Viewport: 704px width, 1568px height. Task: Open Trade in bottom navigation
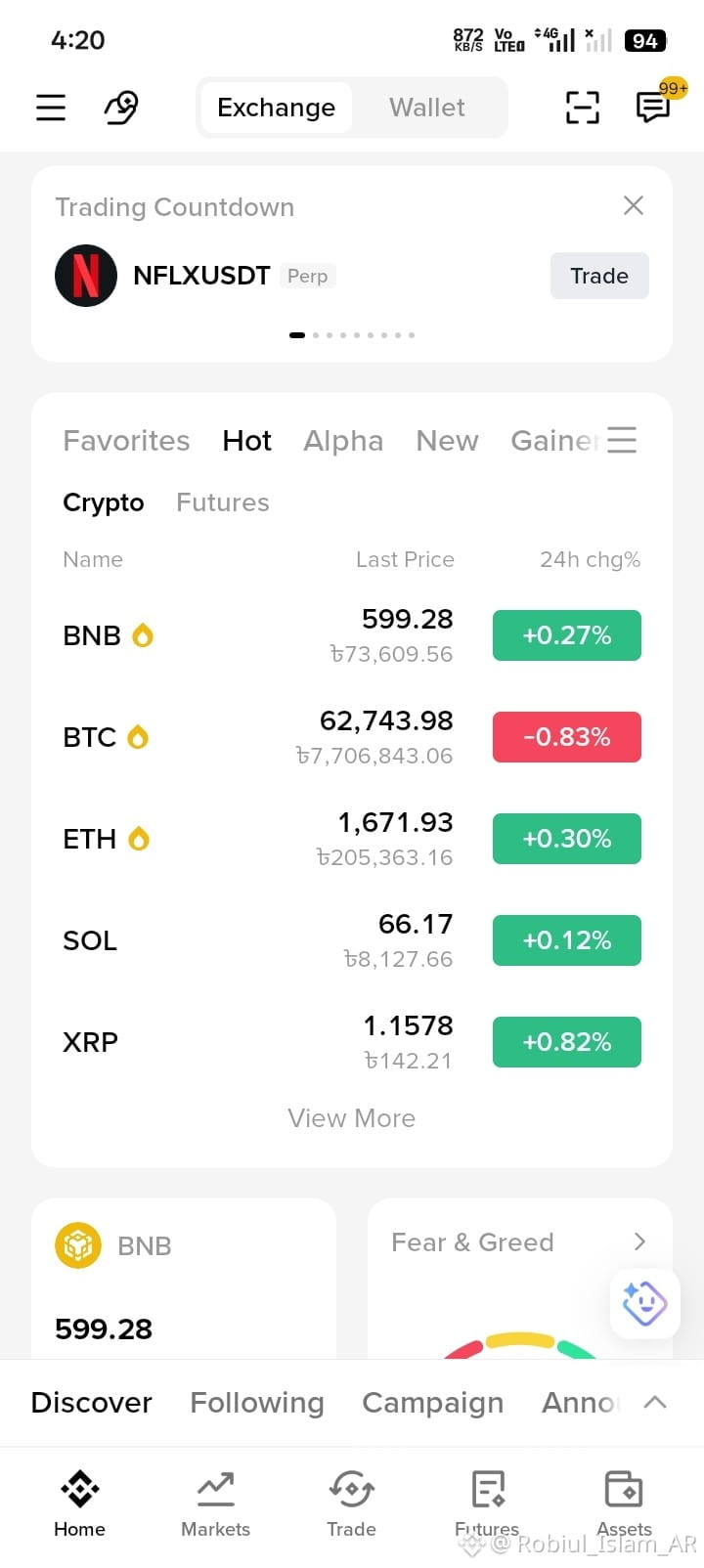pyautogui.click(x=351, y=1503)
